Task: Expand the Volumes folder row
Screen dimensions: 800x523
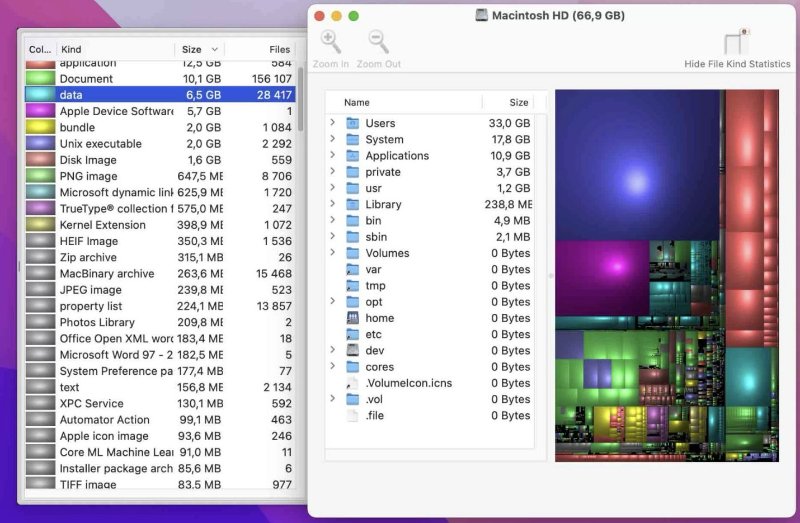Action: (x=333, y=253)
